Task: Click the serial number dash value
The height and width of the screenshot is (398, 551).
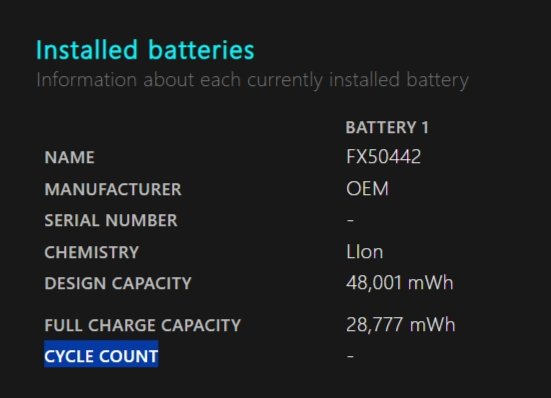Action: [350, 220]
